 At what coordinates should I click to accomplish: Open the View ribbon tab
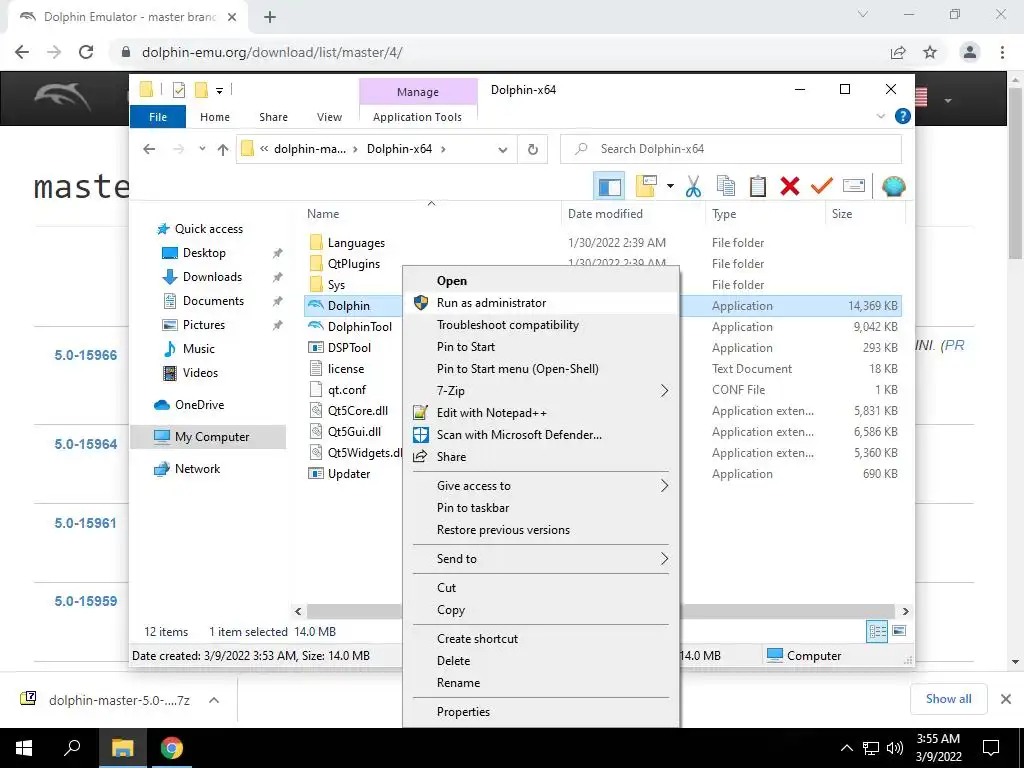click(329, 117)
